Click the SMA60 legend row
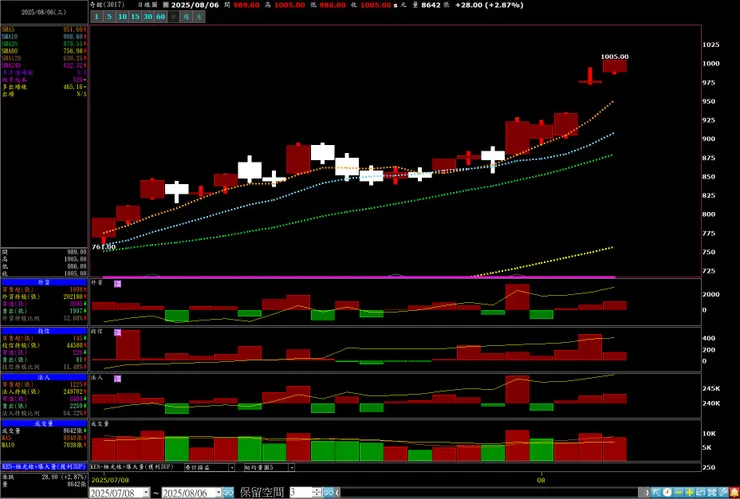Viewport: 740px width, 499px height. [44, 51]
